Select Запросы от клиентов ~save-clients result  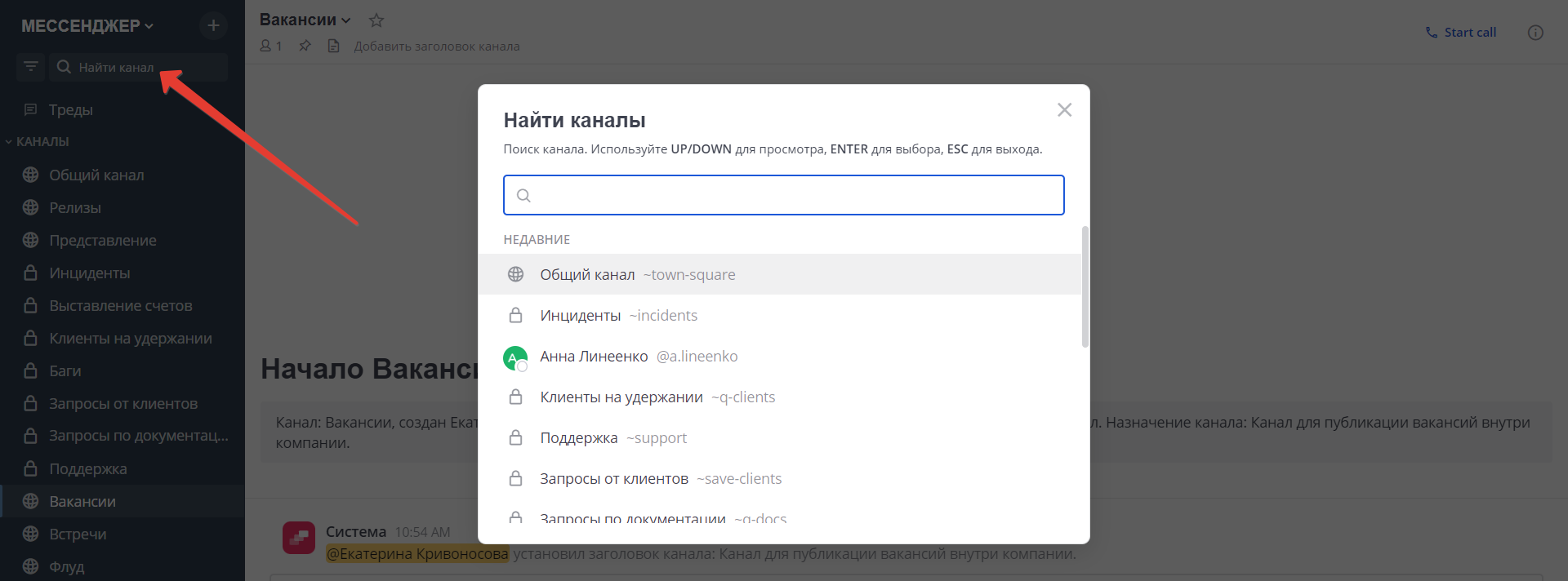[x=779, y=478]
